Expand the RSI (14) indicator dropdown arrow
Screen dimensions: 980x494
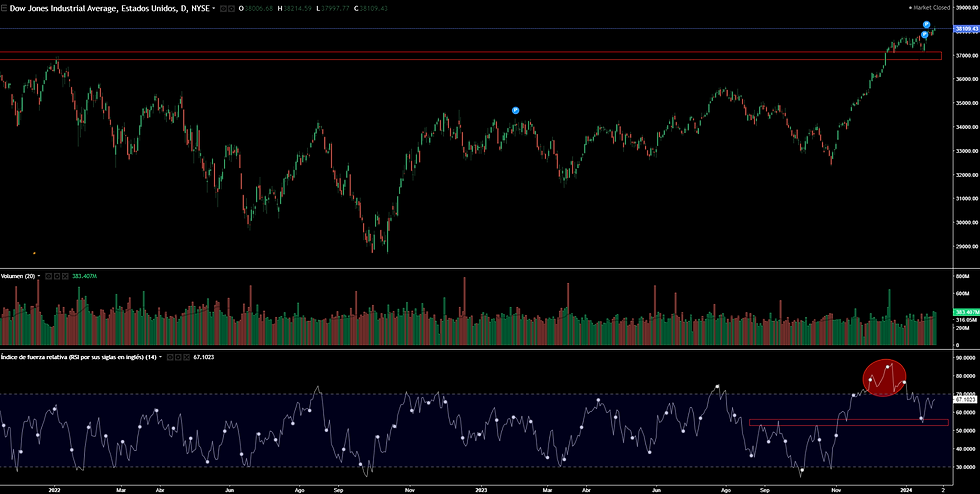(161, 357)
